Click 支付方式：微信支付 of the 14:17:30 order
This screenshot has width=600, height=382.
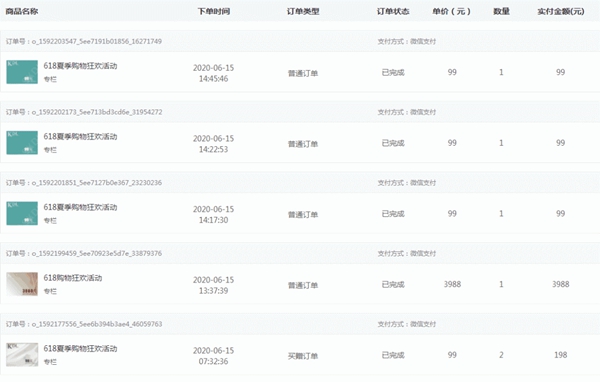pyautogui.click(x=407, y=183)
